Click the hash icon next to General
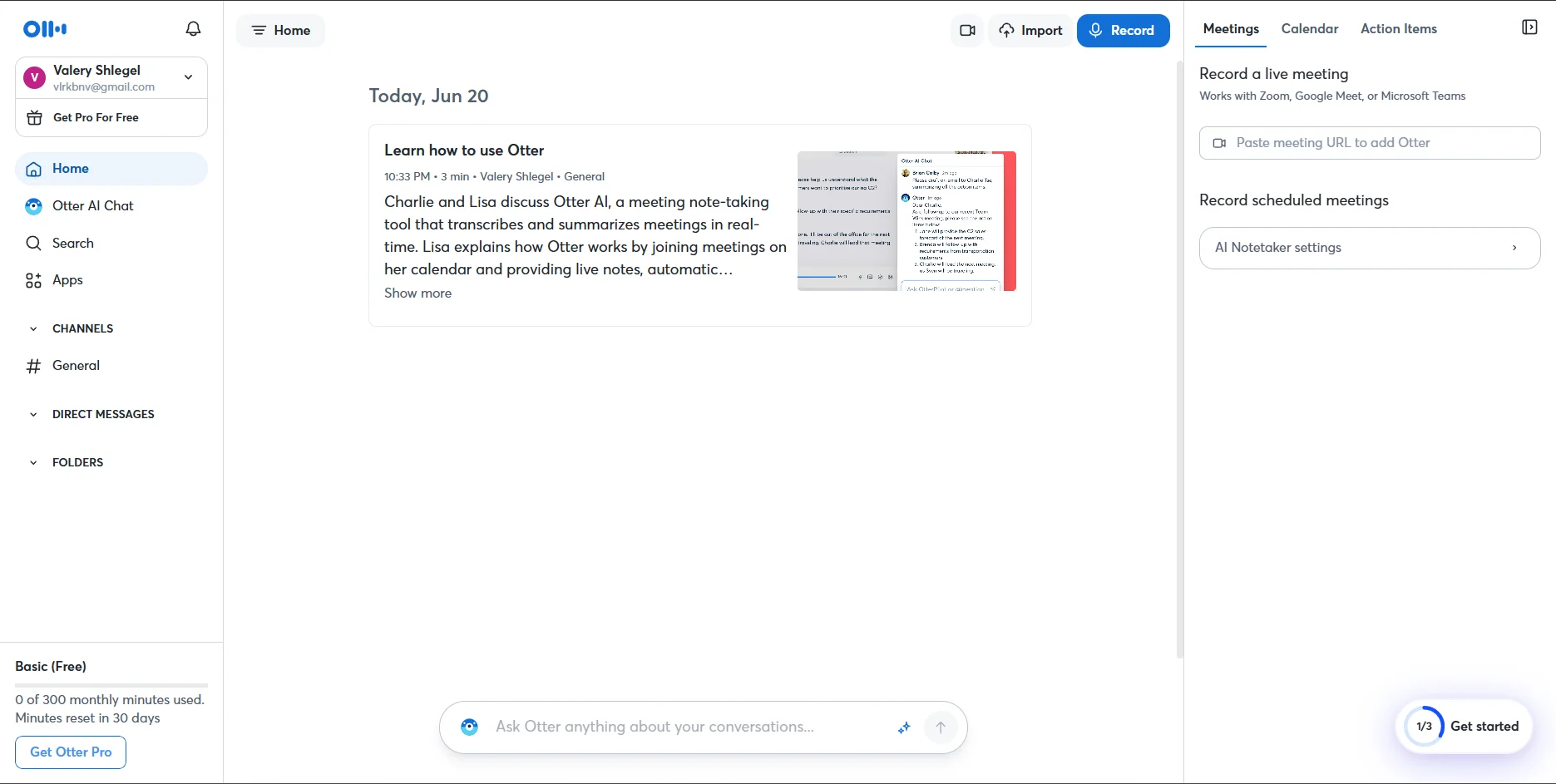The width and height of the screenshot is (1556, 784). click(x=33, y=366)
